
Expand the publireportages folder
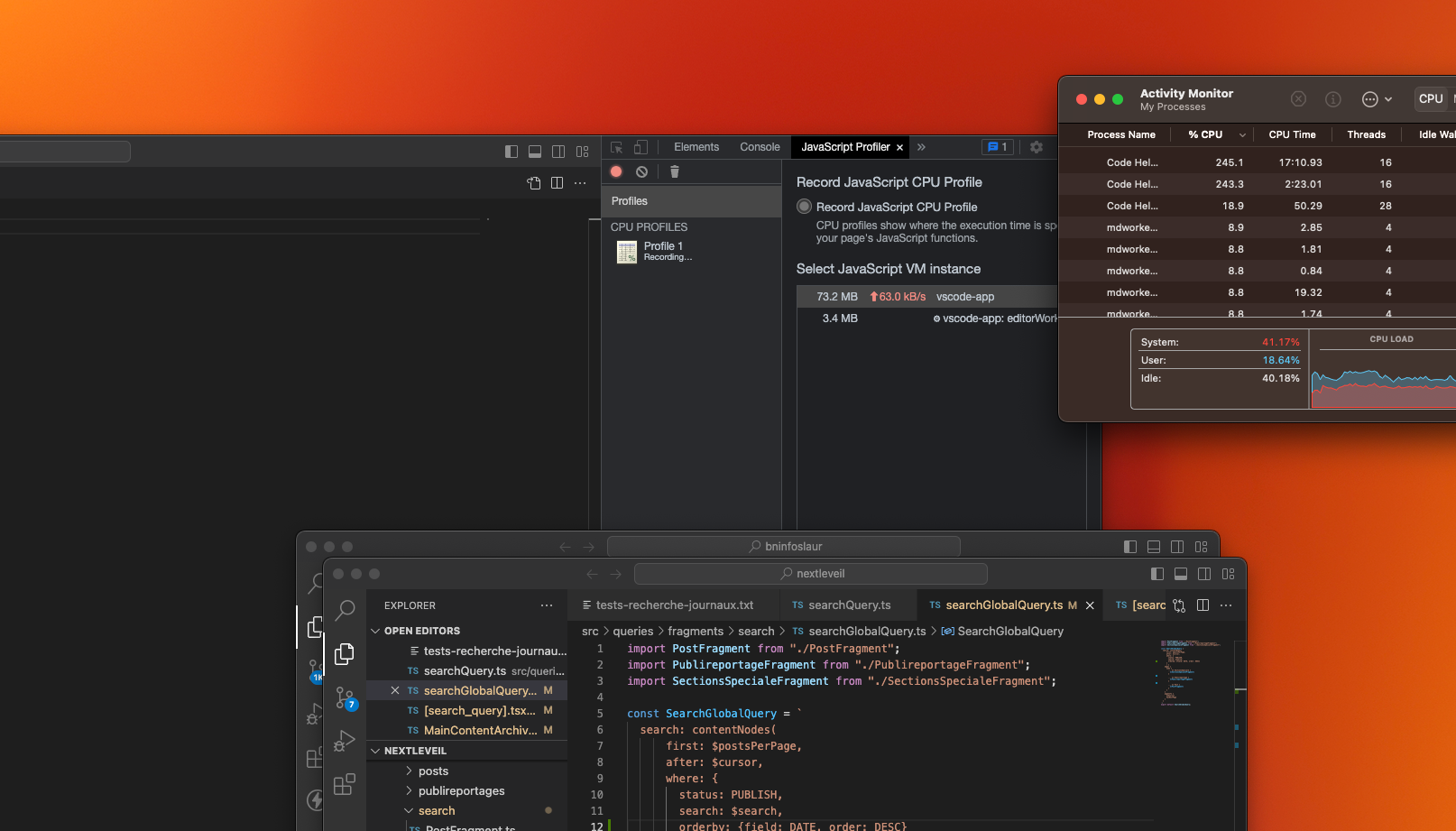tap(461, 791)
